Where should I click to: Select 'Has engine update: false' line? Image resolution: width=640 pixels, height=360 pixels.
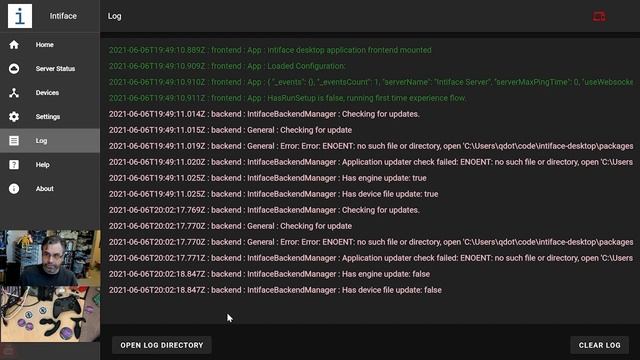pyautogui.click(x=269, y=274)
